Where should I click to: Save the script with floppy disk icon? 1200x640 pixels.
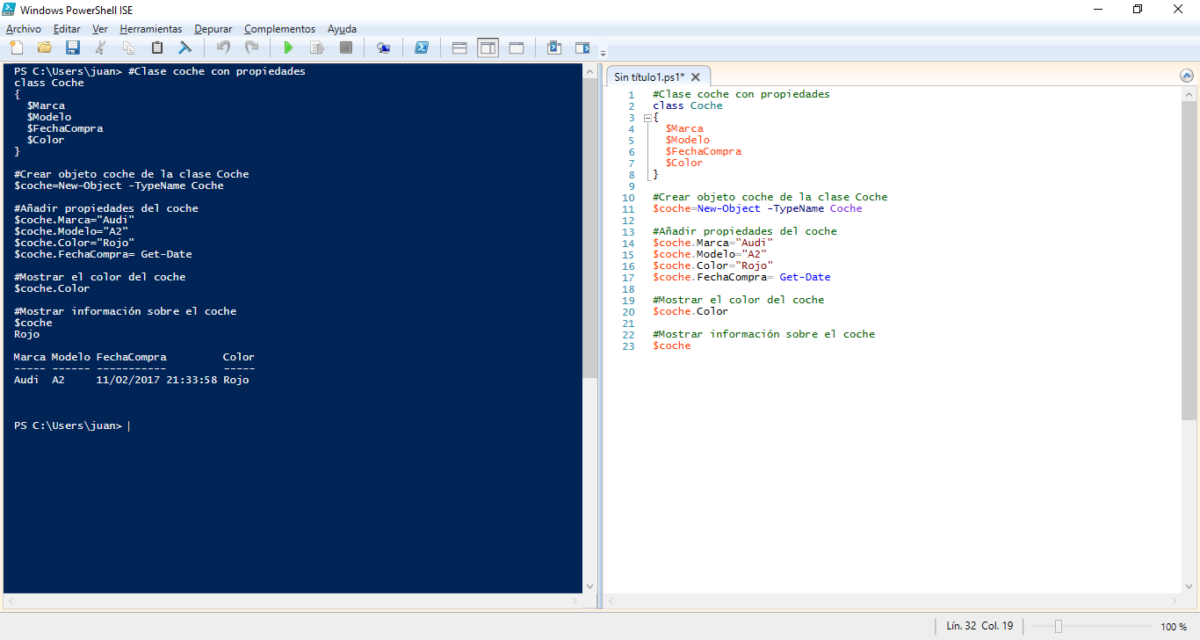click(x=72, y=47)
